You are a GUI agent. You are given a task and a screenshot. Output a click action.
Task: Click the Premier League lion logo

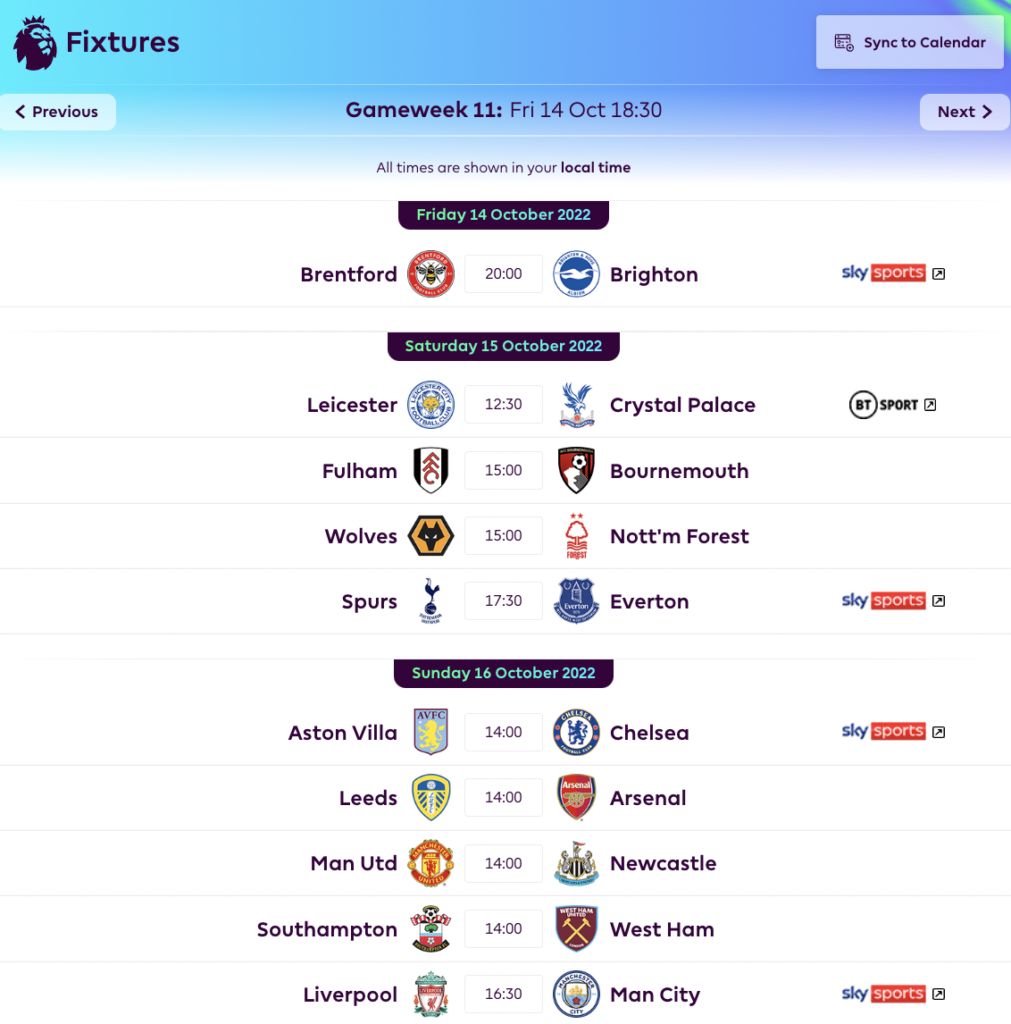(35, 43)
